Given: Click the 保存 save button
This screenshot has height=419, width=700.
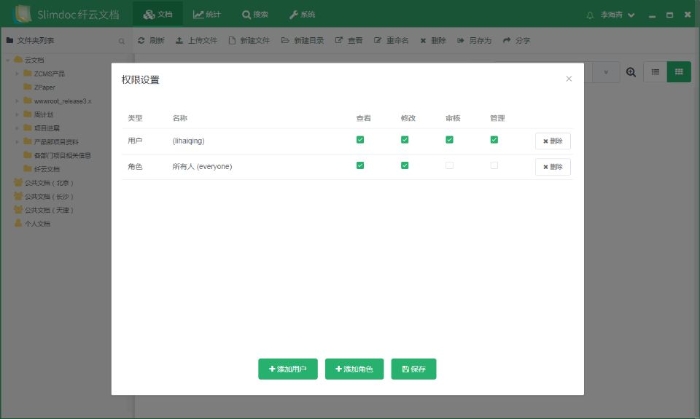Looking at the screenshot, I should click(x=414, y=369).
